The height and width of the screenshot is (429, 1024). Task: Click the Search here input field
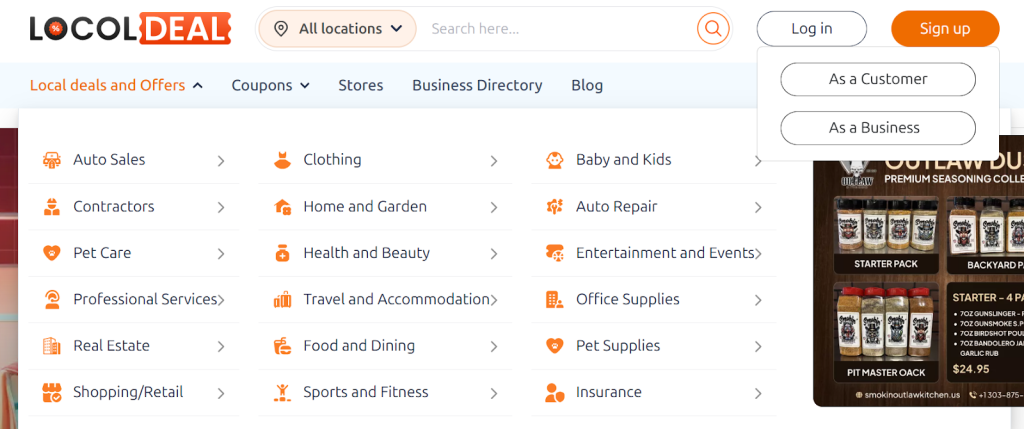pyautogui.click(x=558, y=29)
